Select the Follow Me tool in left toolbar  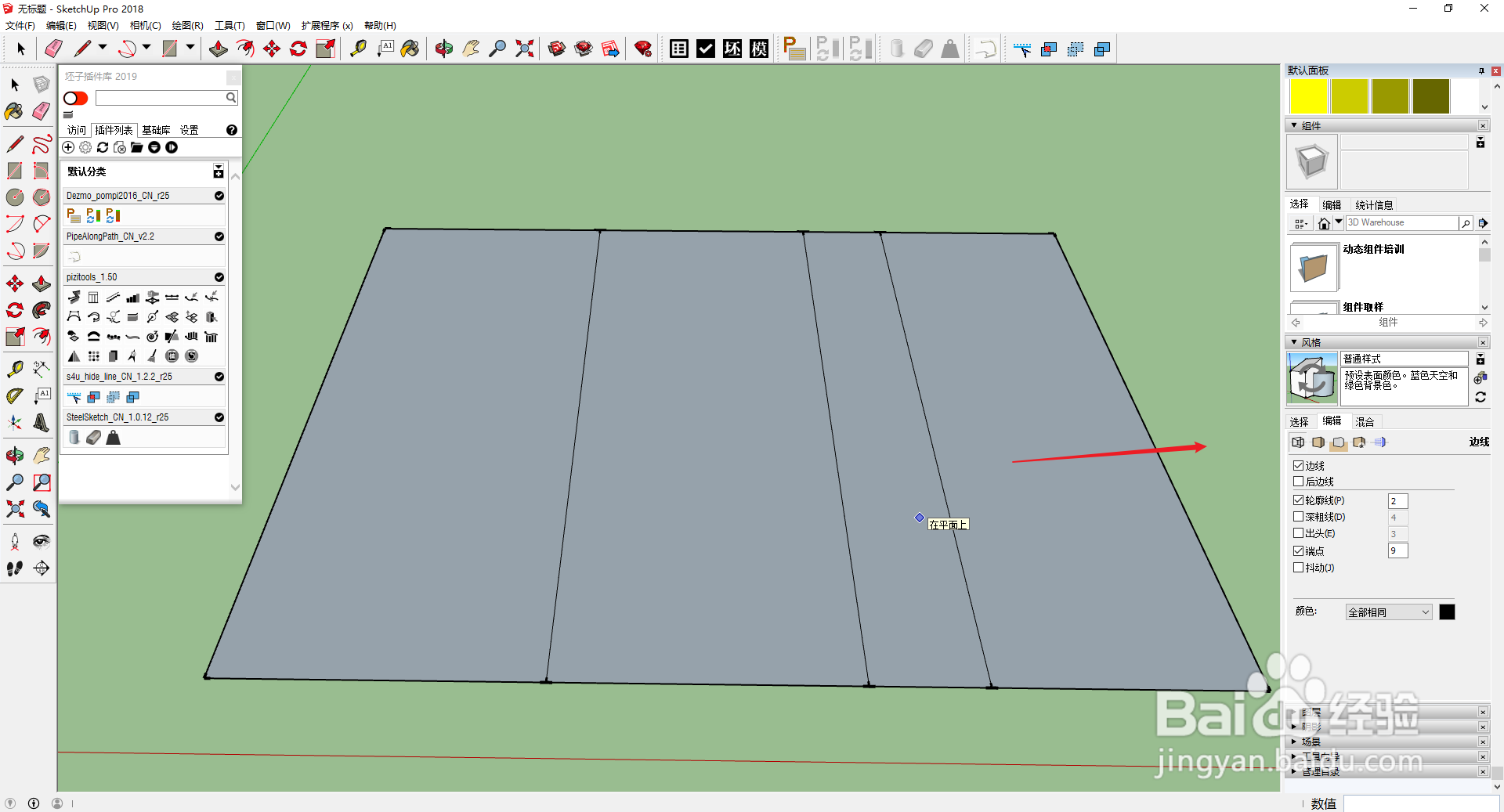[x=42, y=310]
